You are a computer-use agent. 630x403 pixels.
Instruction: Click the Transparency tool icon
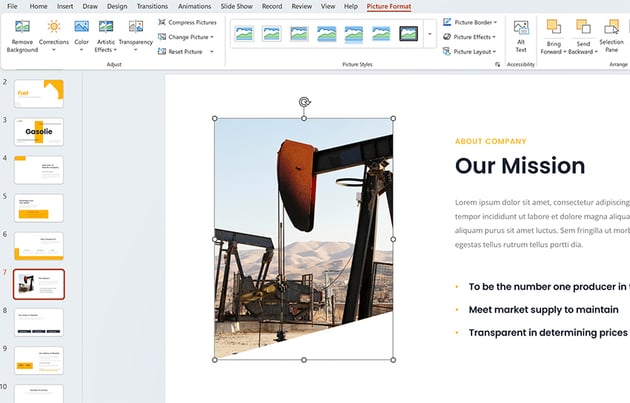tap(135, 27)
